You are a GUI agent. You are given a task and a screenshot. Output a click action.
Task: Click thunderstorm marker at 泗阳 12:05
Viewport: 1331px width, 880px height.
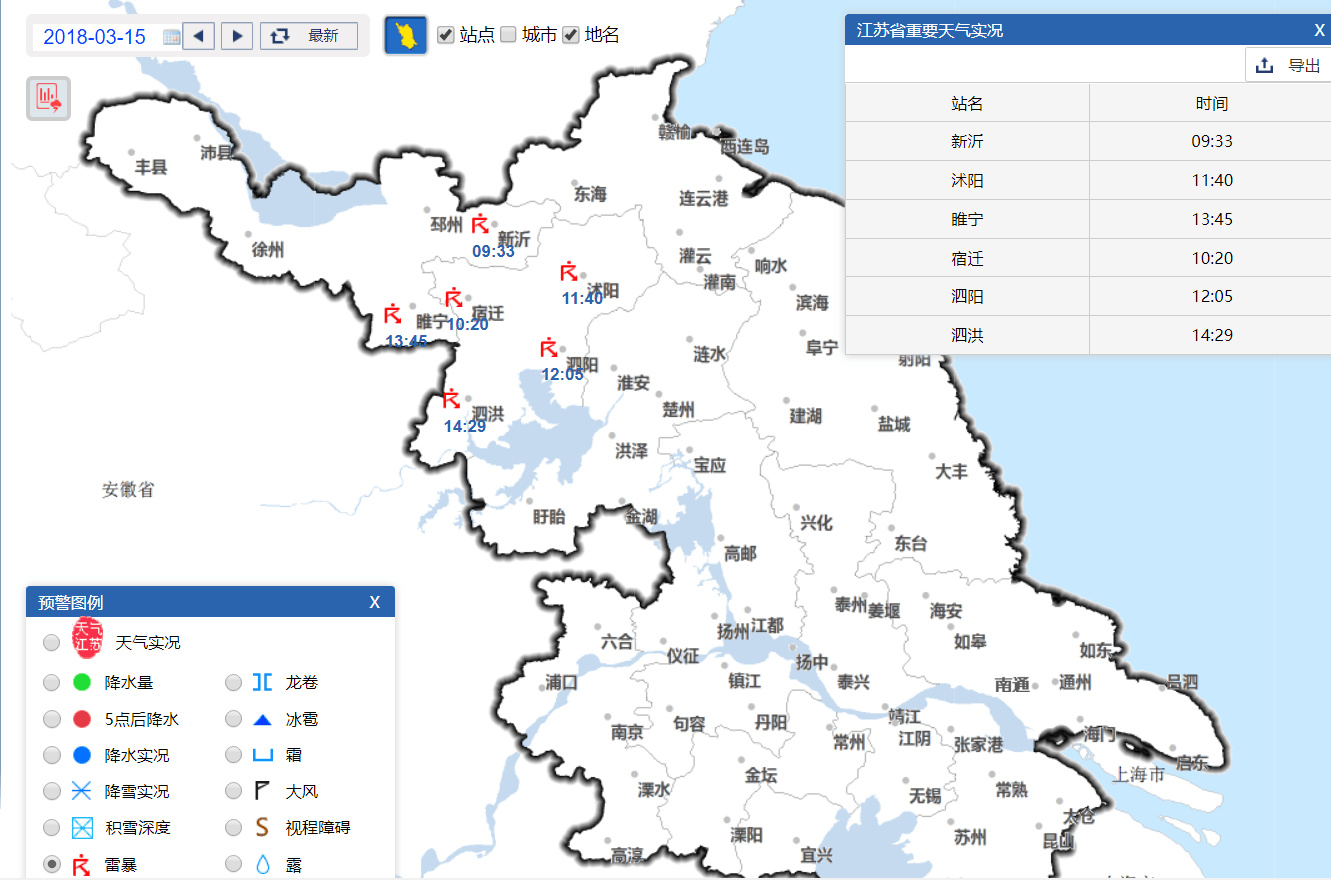coord(548,347)
